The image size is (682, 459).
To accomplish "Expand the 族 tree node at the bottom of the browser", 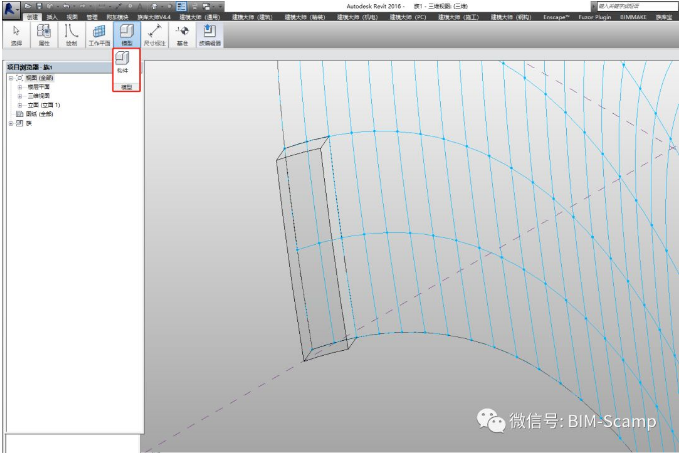I will point(11,124).
